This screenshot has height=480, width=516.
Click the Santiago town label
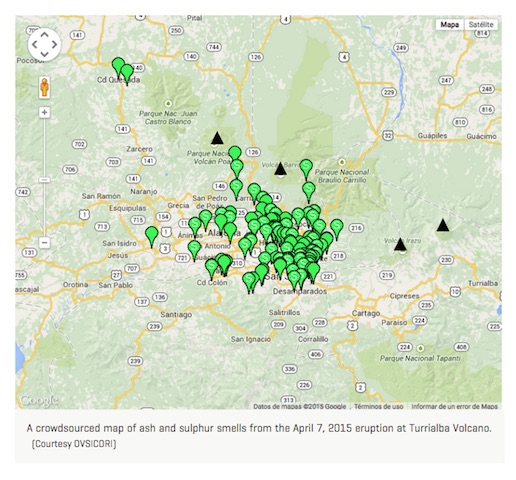coord(176,314)
